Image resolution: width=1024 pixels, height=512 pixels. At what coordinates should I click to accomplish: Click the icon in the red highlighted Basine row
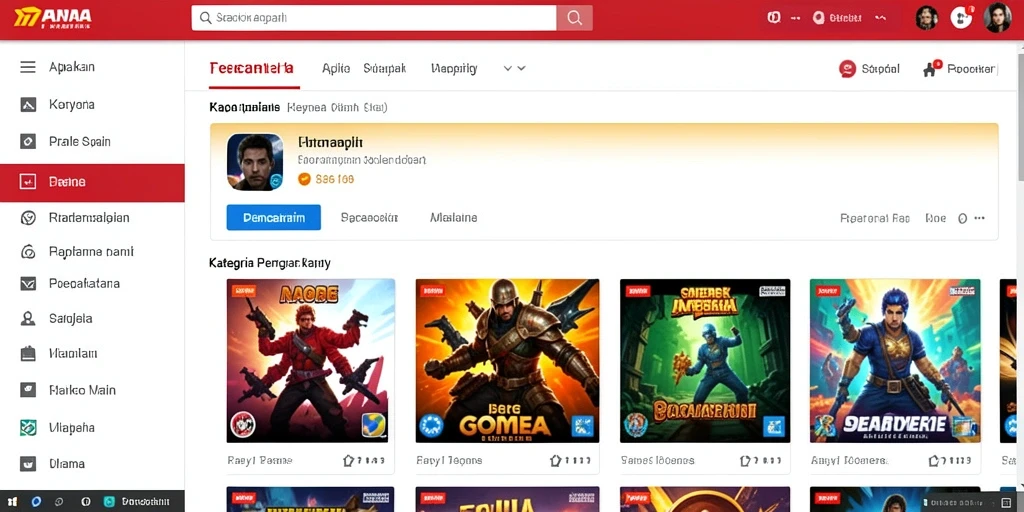(28, 182)
